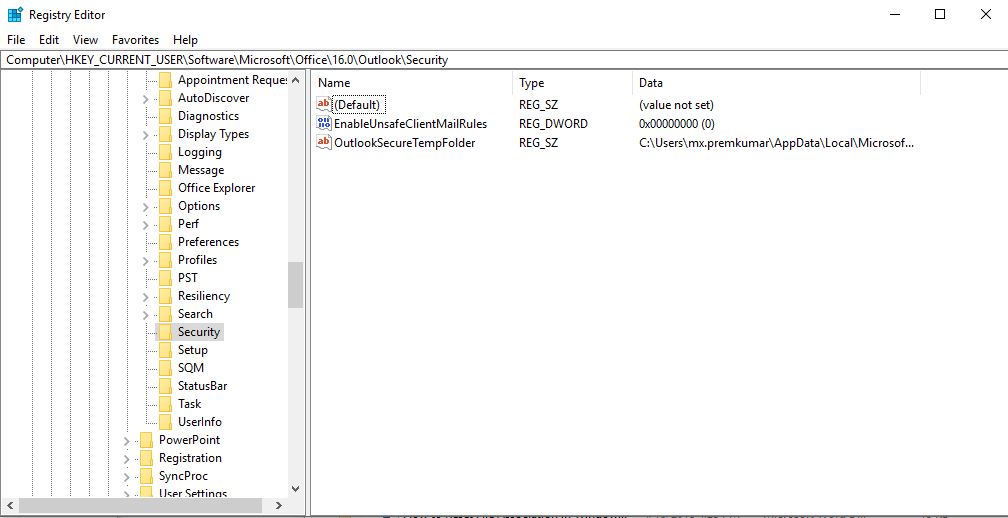This screenshot has height=518, width=1008.
Task: Click the (Default) string value icon
Action: 324,104
